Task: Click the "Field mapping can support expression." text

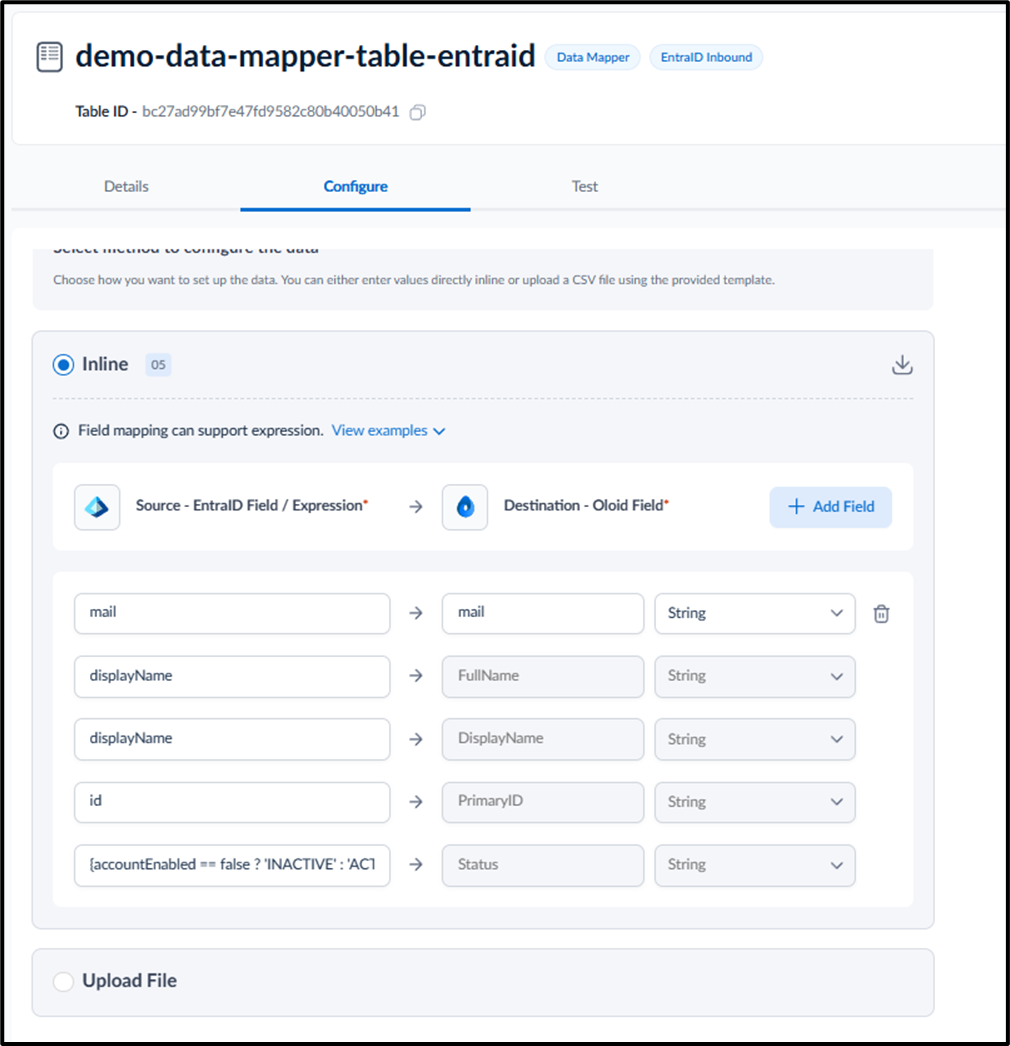Action: (x=201, y=431)
